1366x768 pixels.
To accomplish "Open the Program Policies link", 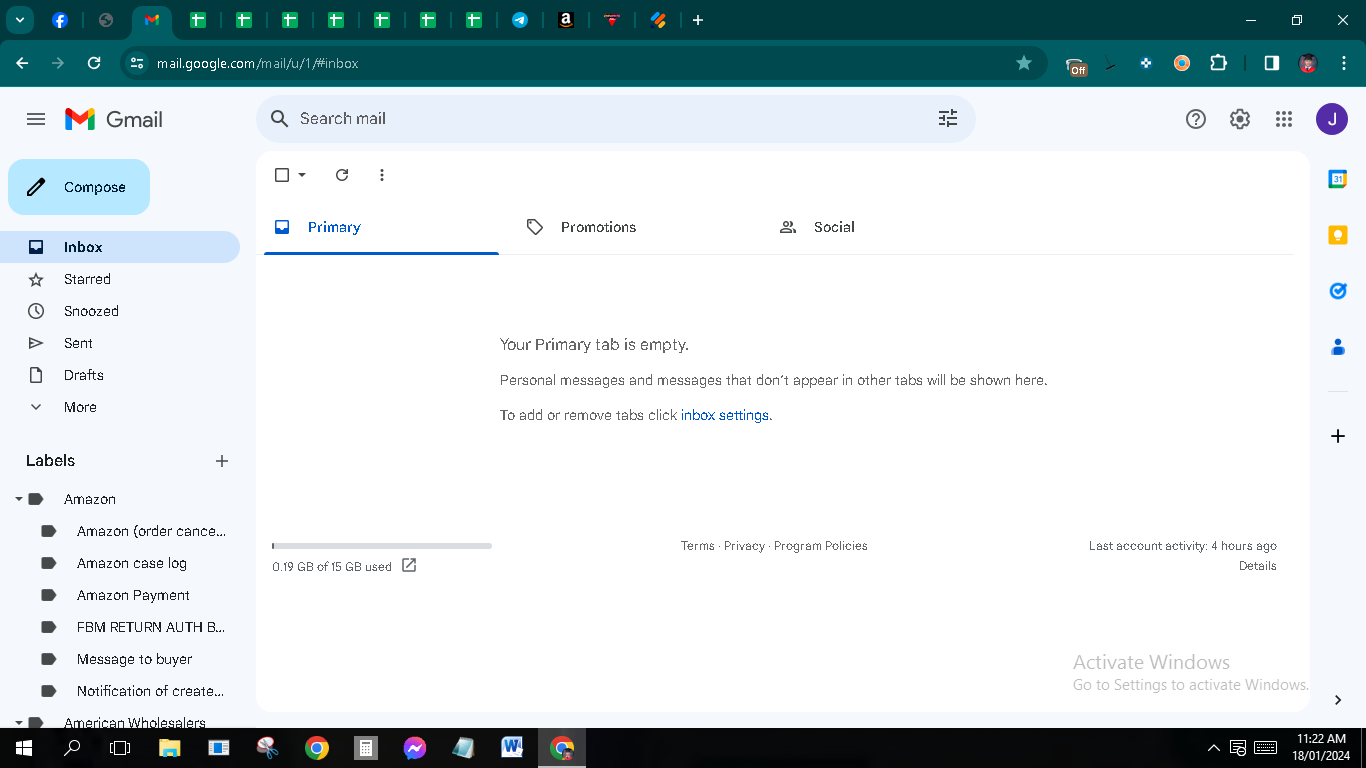I will point(821,546).
